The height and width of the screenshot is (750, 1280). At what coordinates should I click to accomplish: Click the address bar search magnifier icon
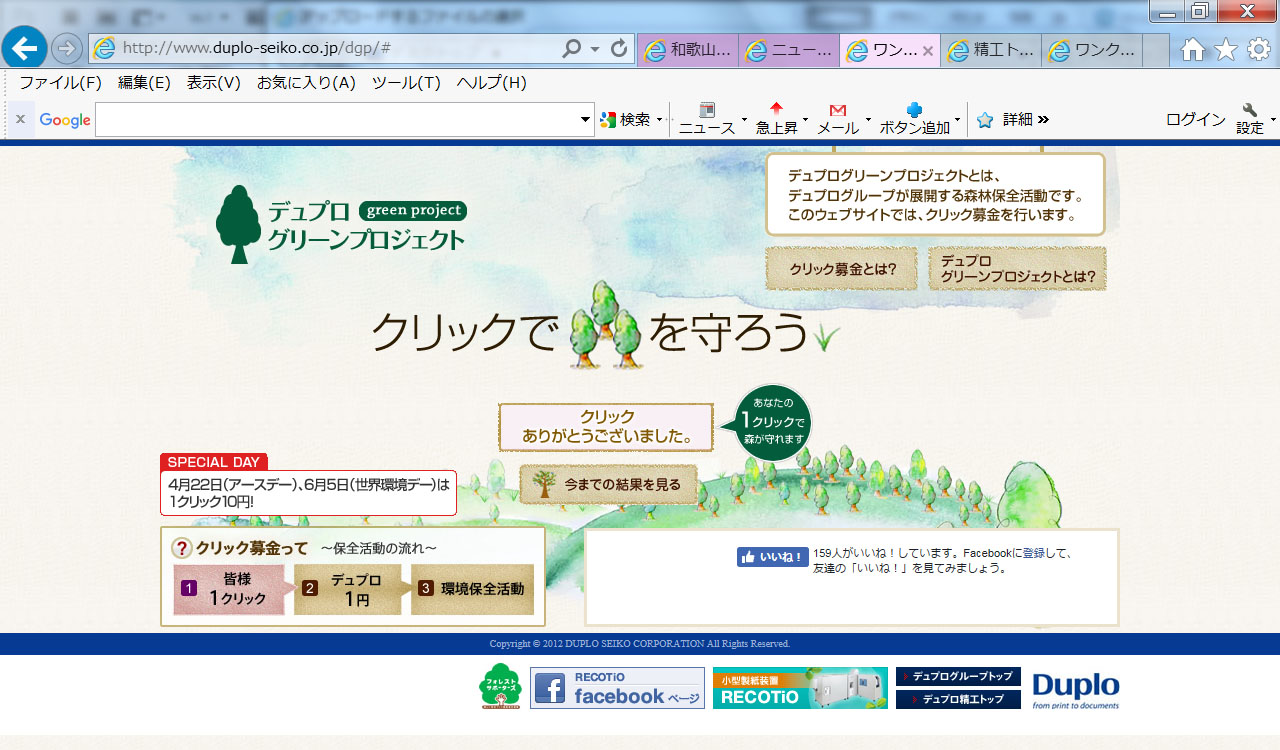(x=572, y=48)
